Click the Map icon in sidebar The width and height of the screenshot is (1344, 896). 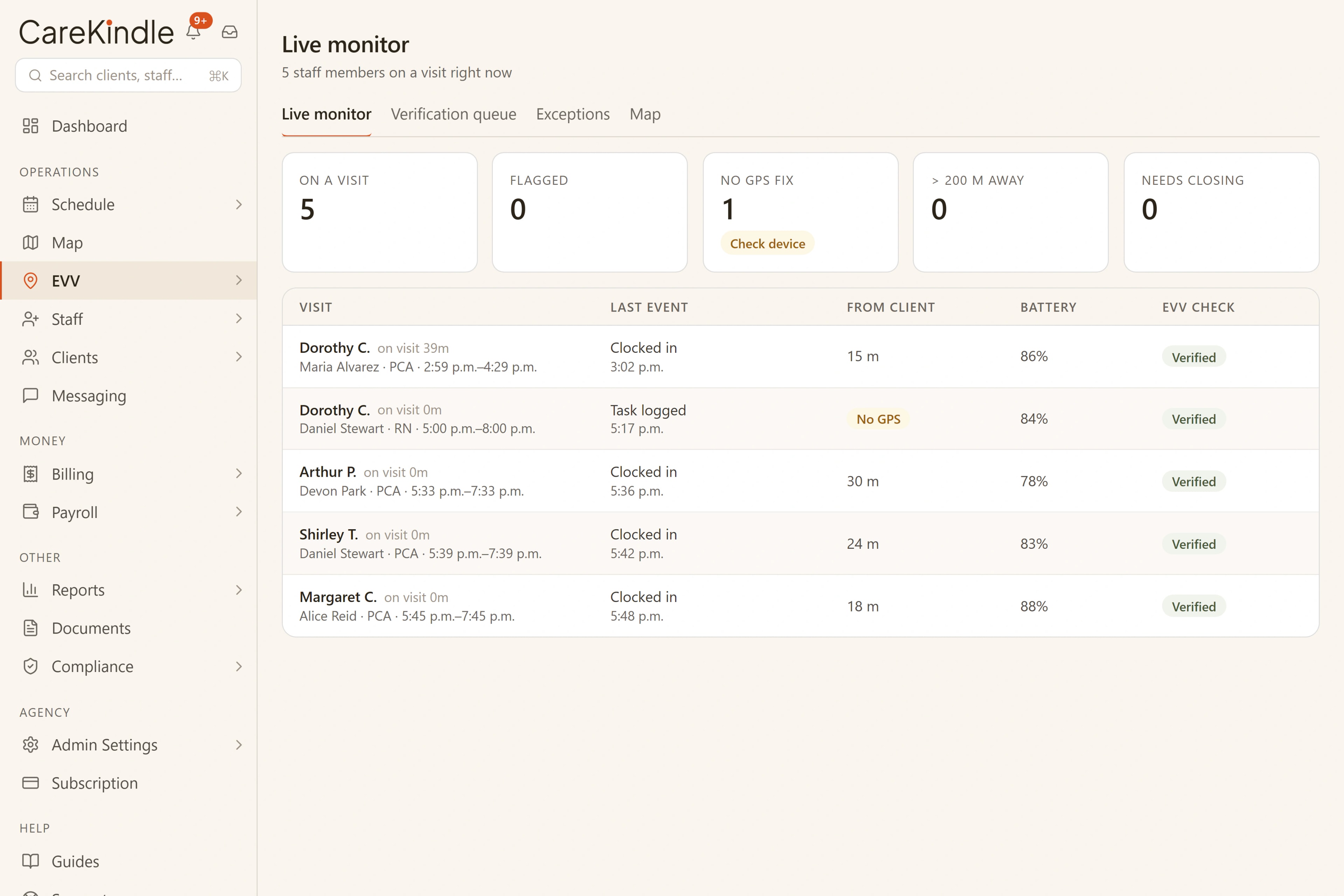click(x=30, y=243)
